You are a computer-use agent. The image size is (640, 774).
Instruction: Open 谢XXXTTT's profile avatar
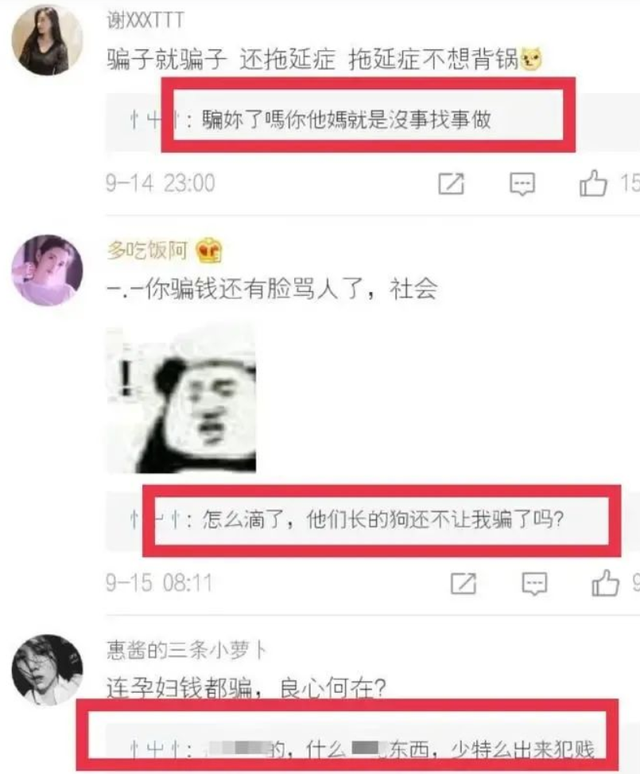tap(47, 40)
